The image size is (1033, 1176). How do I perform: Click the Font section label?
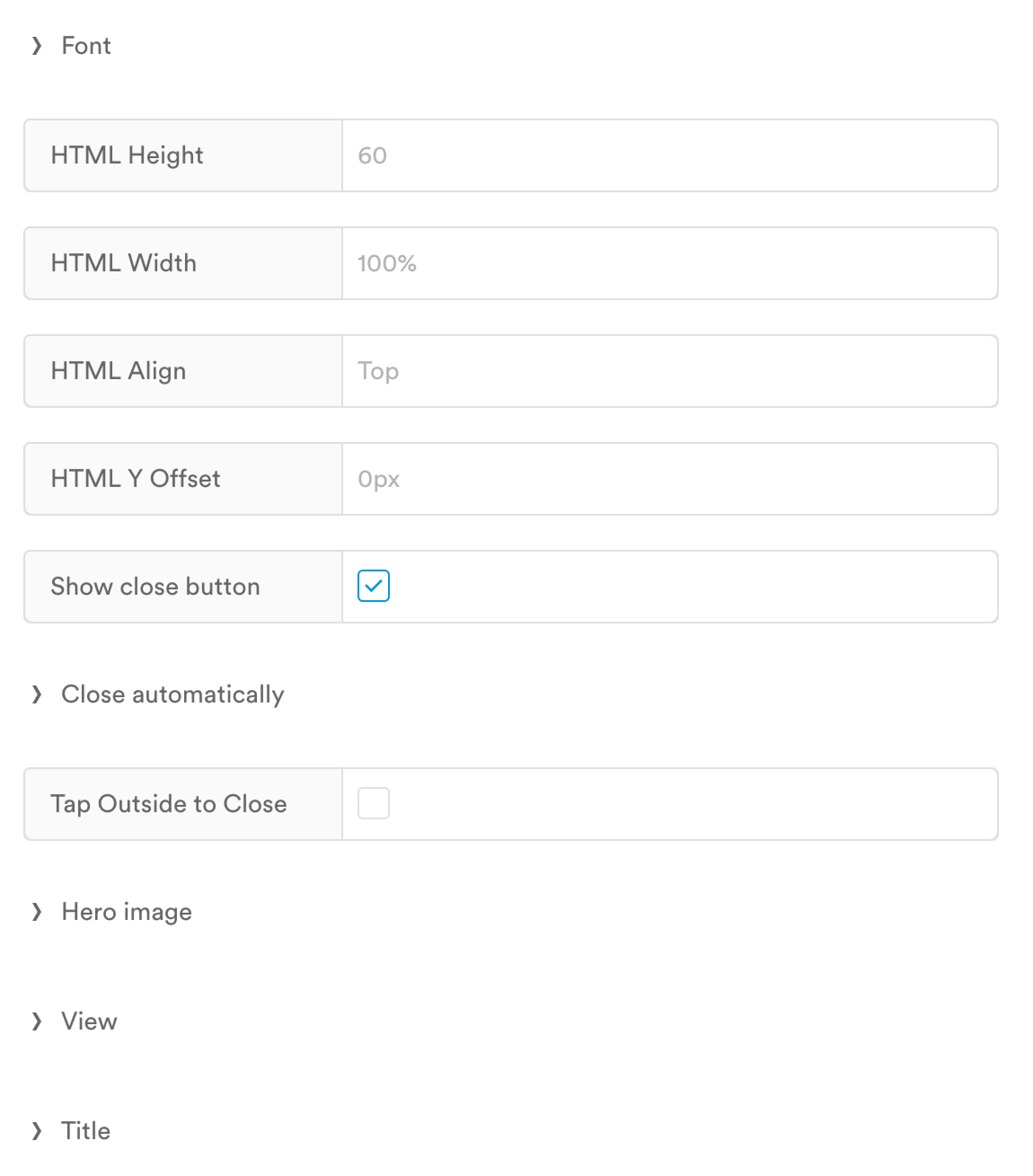coord(86,45)
